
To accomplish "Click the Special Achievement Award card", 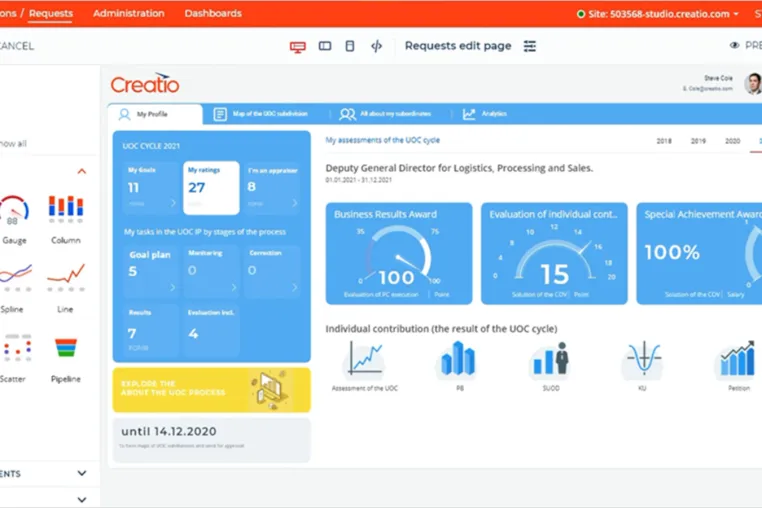I will click(699, 254).
